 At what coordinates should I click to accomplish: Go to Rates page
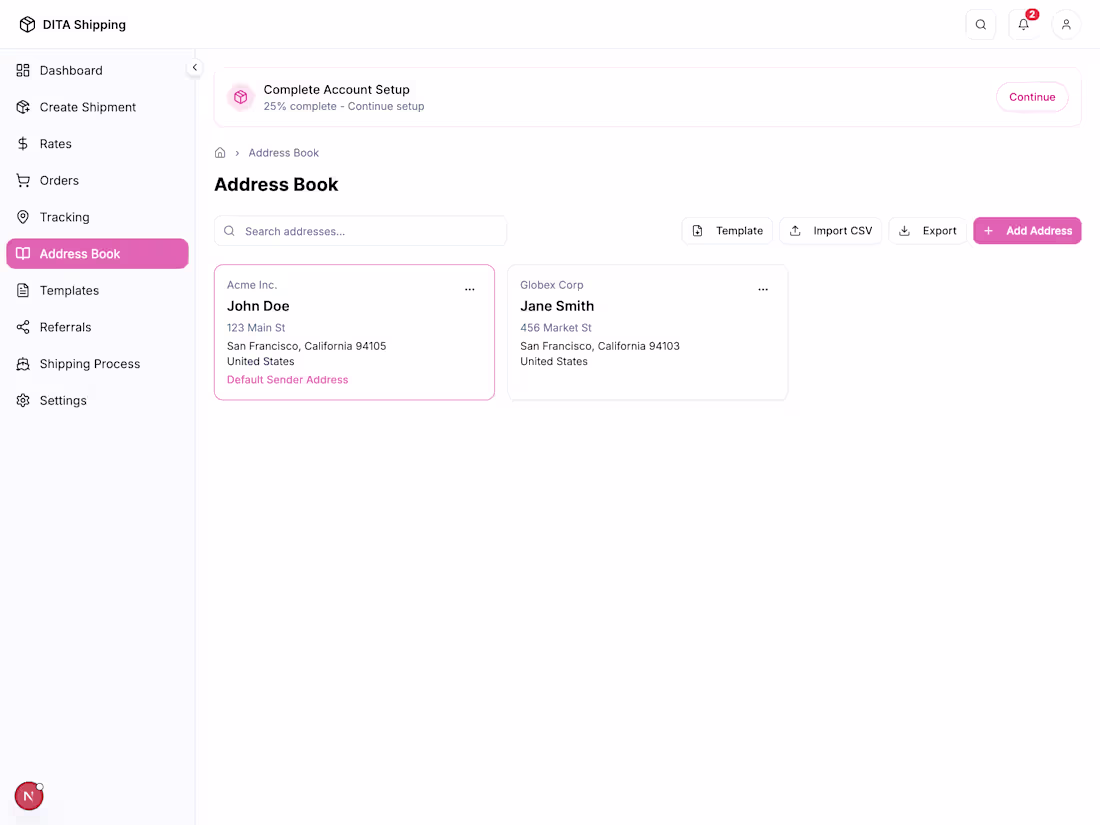click(98, 144)
